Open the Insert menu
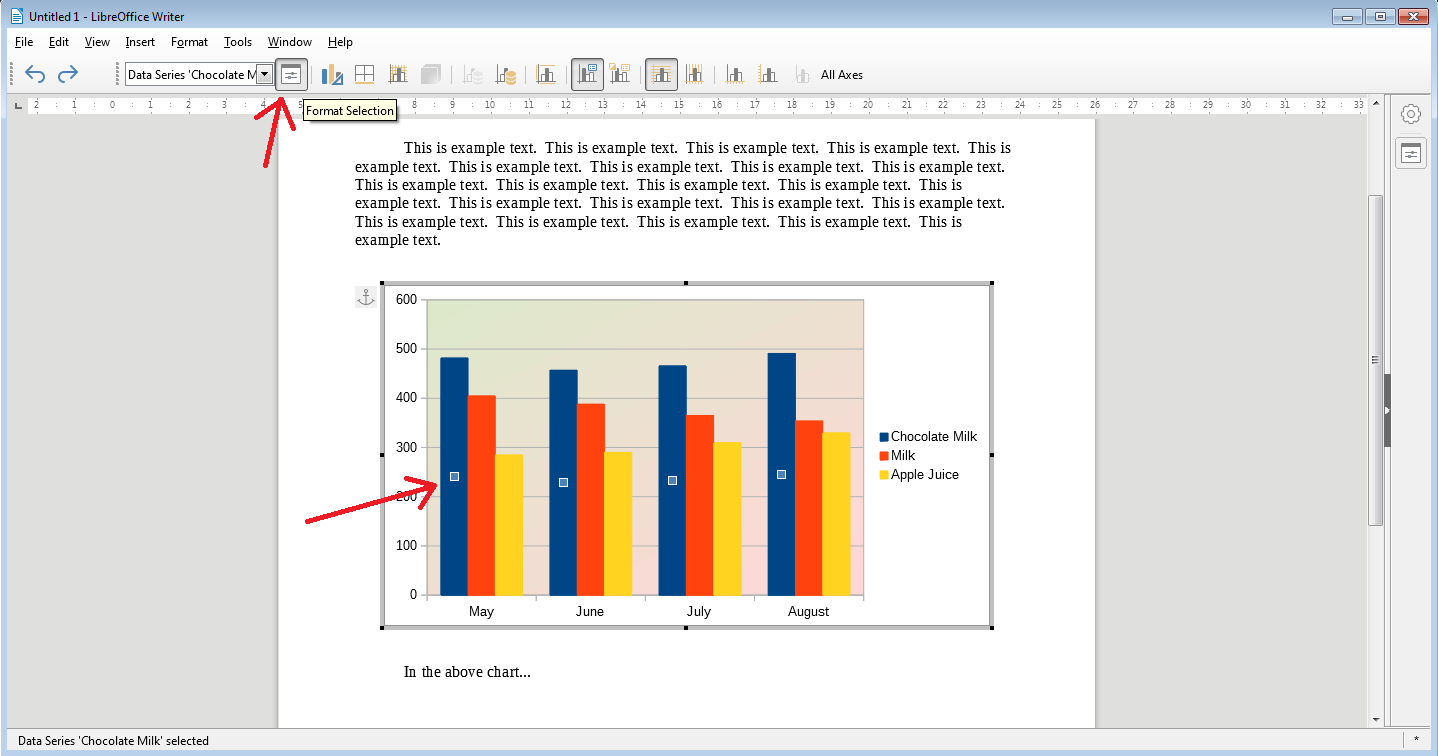 coord(140,42)
